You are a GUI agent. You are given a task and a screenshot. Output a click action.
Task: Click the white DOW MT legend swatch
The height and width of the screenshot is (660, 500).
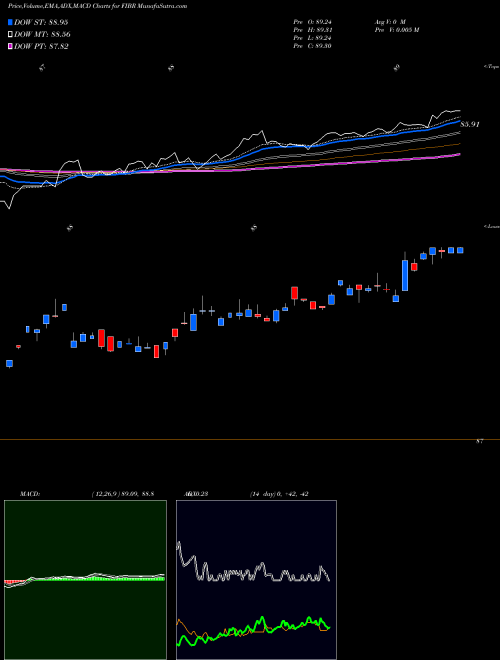tap(10, 35)
